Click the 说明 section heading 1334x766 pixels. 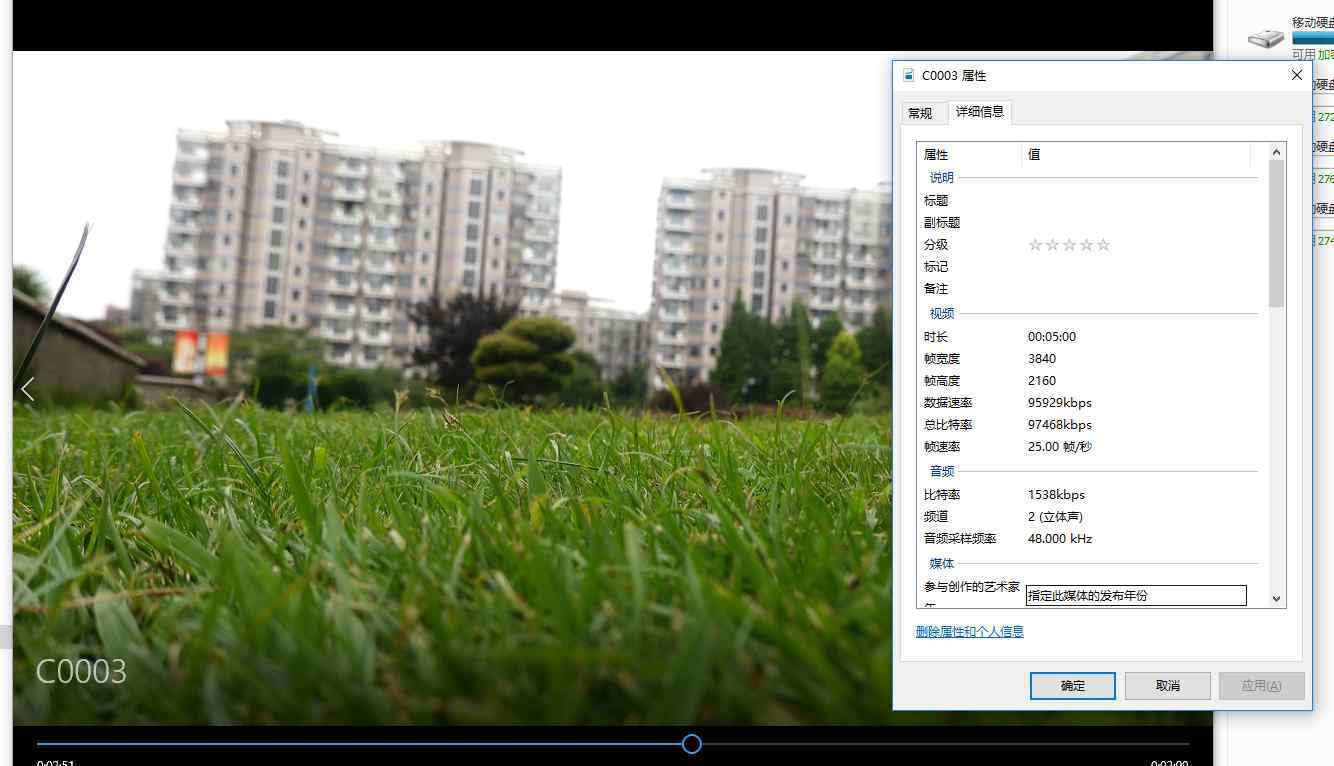coord(942,178)
